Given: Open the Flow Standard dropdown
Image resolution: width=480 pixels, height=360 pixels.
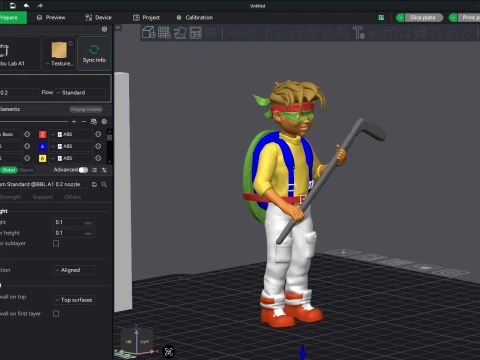Looking at the screenshot, I should (80, 93).
